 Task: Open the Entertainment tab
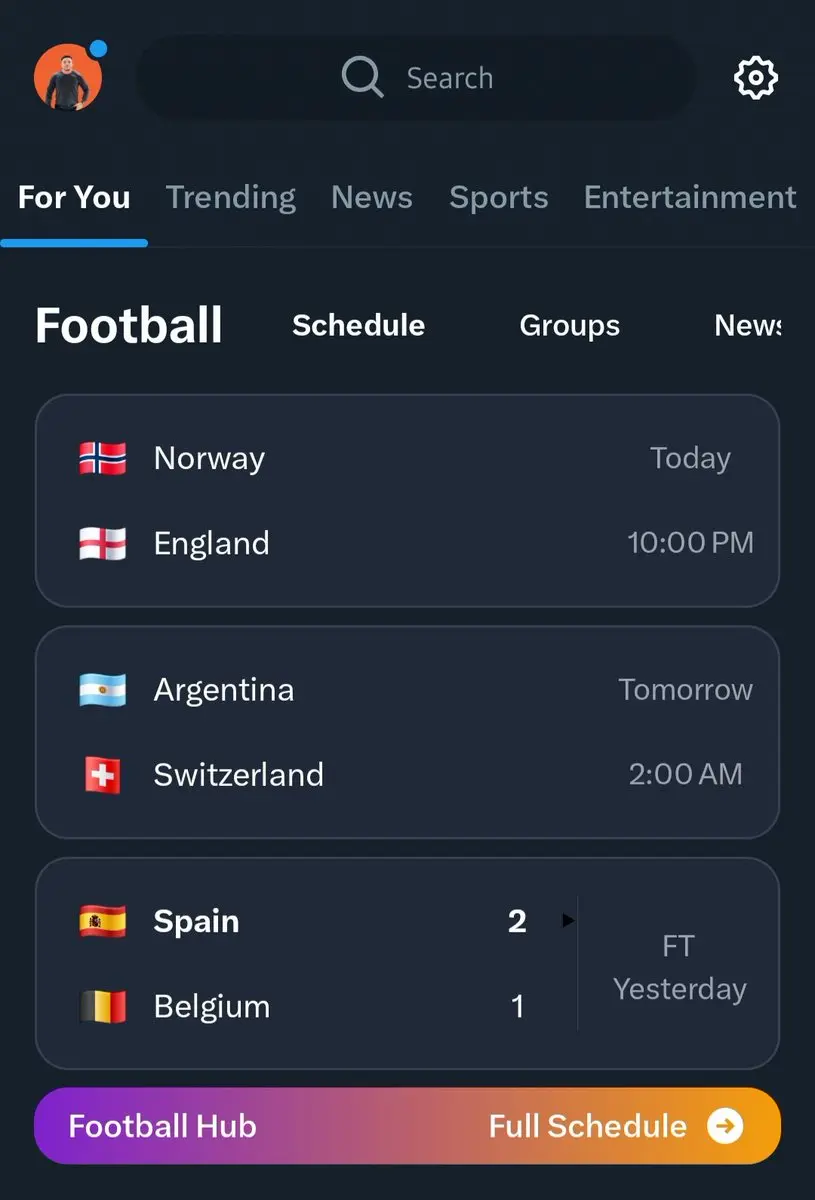point(690,197)
